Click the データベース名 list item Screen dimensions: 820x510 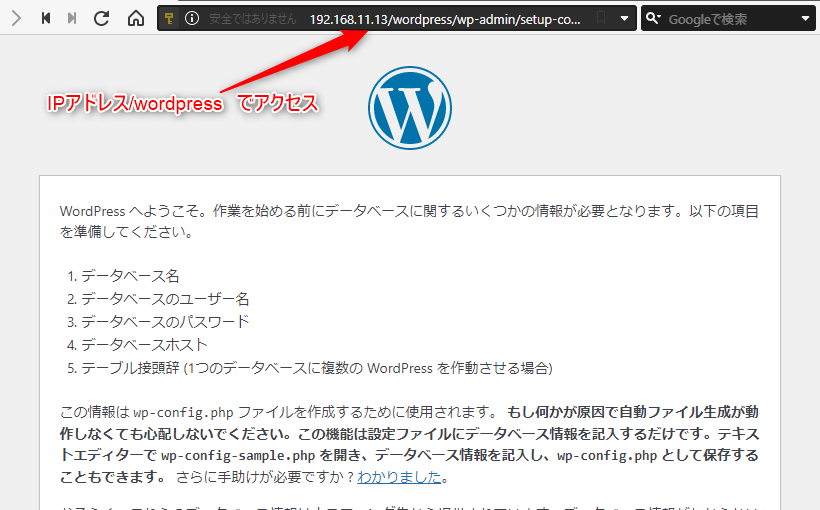coord(130,276)
